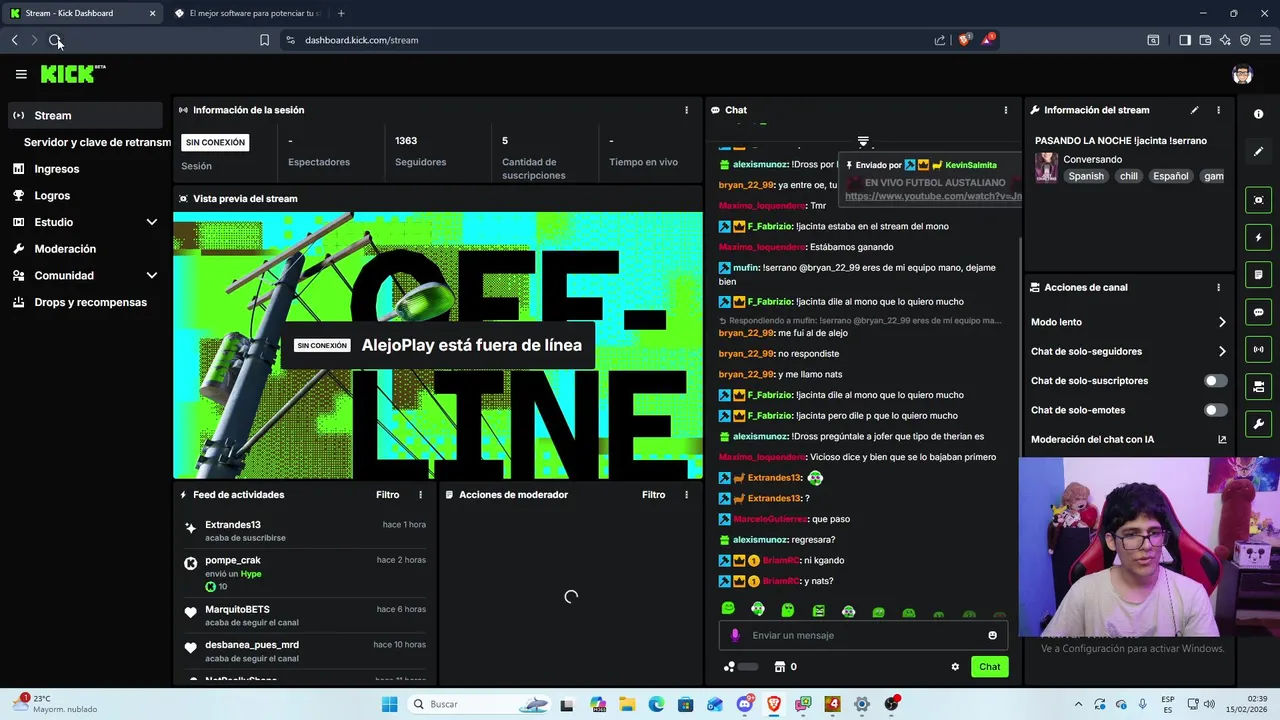Image resolution: width=1280 pixels, height=720 pixels.
Task: Toggle the note widget icon in the sidebar
Action: [1258, 274]
